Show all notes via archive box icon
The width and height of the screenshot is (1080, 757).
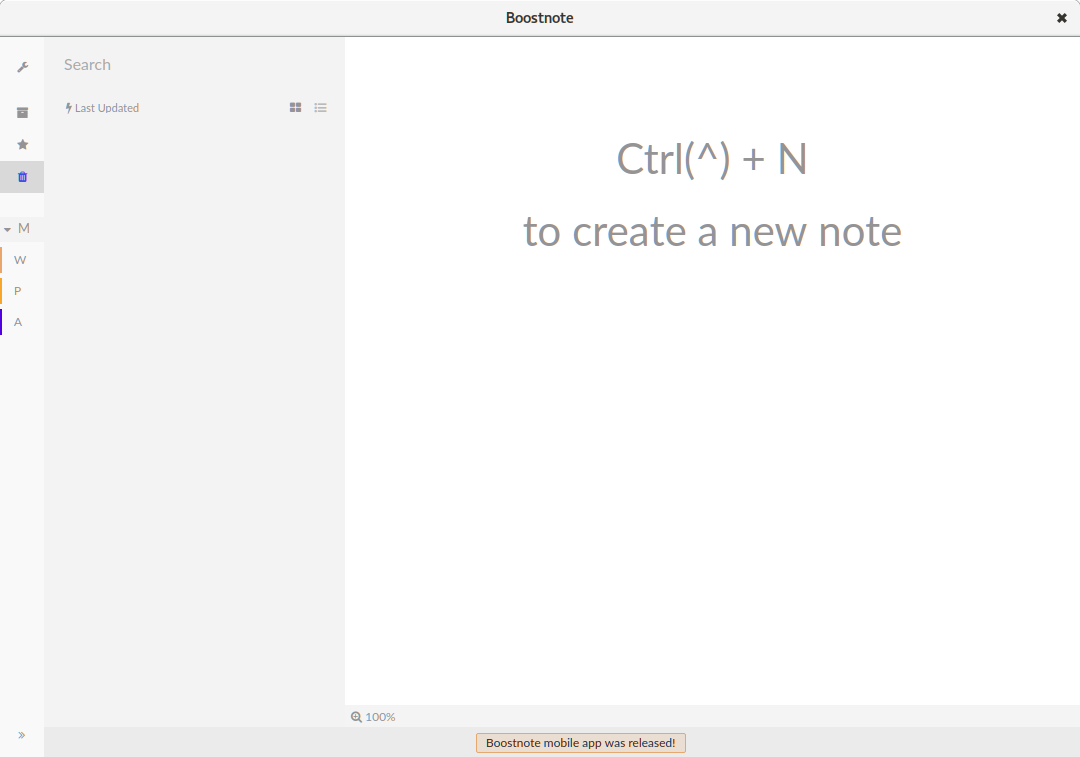22,112
